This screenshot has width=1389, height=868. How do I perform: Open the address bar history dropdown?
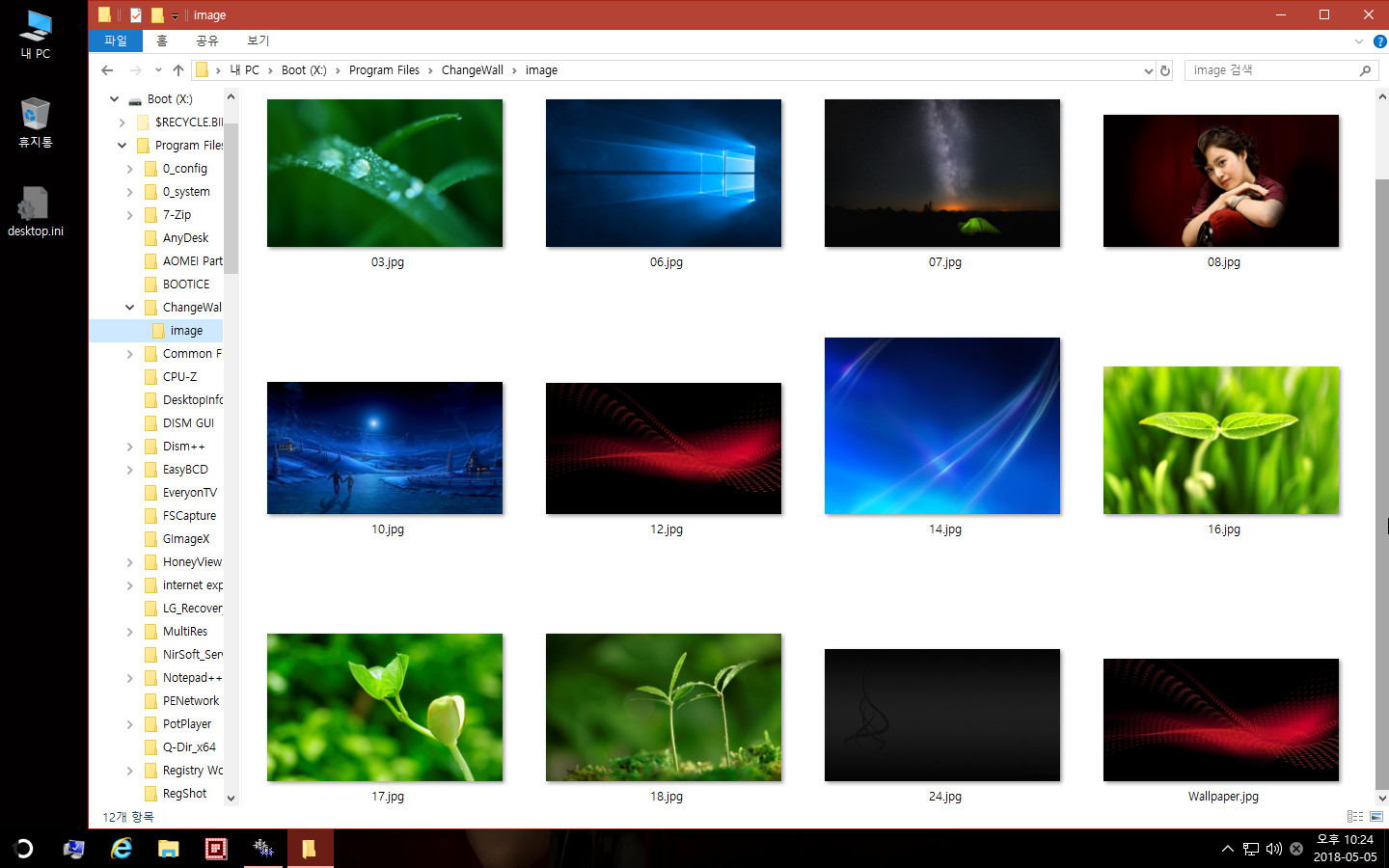[1148, 70]
